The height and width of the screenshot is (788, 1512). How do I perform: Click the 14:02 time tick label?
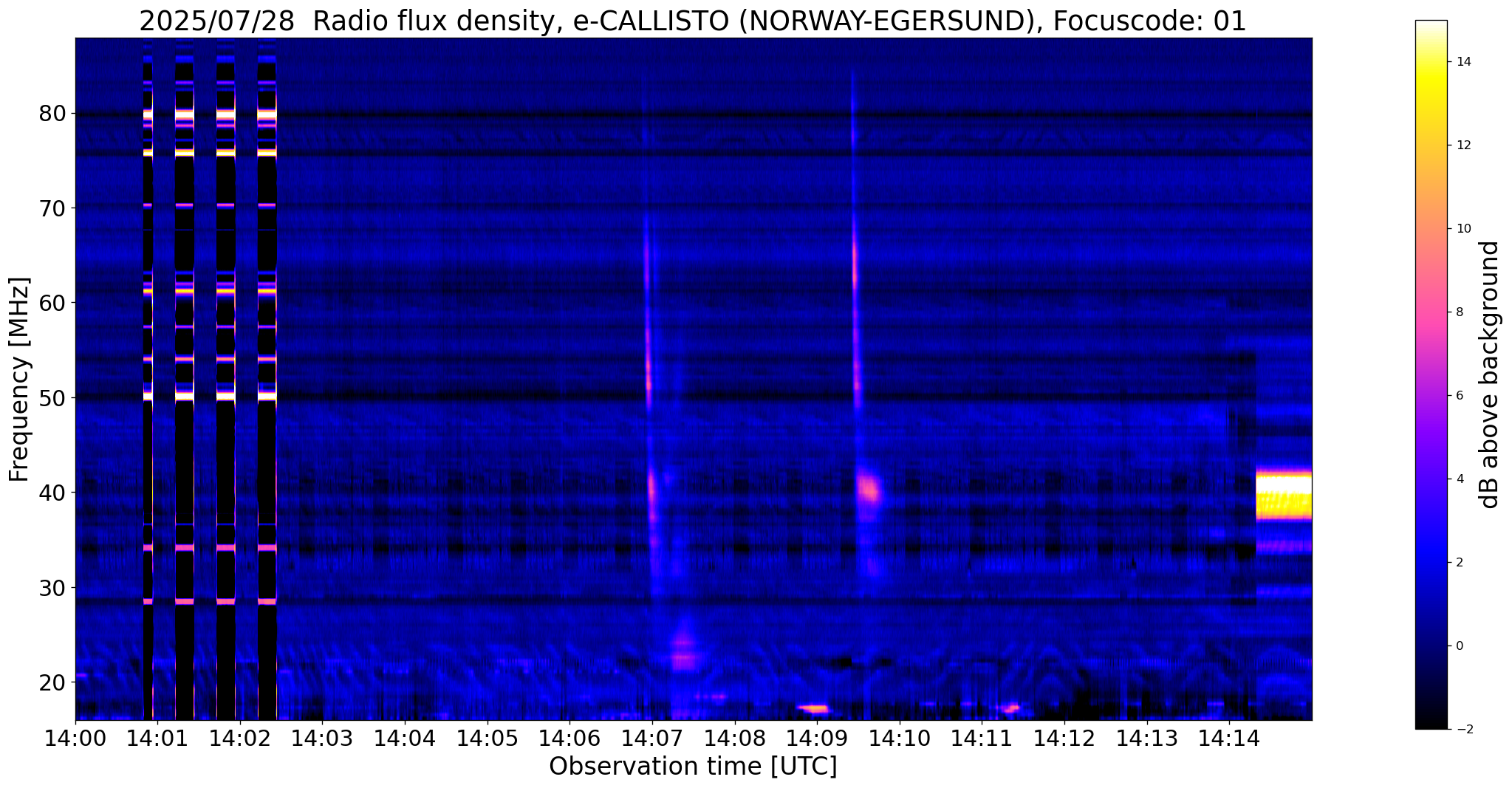[240, 738]
